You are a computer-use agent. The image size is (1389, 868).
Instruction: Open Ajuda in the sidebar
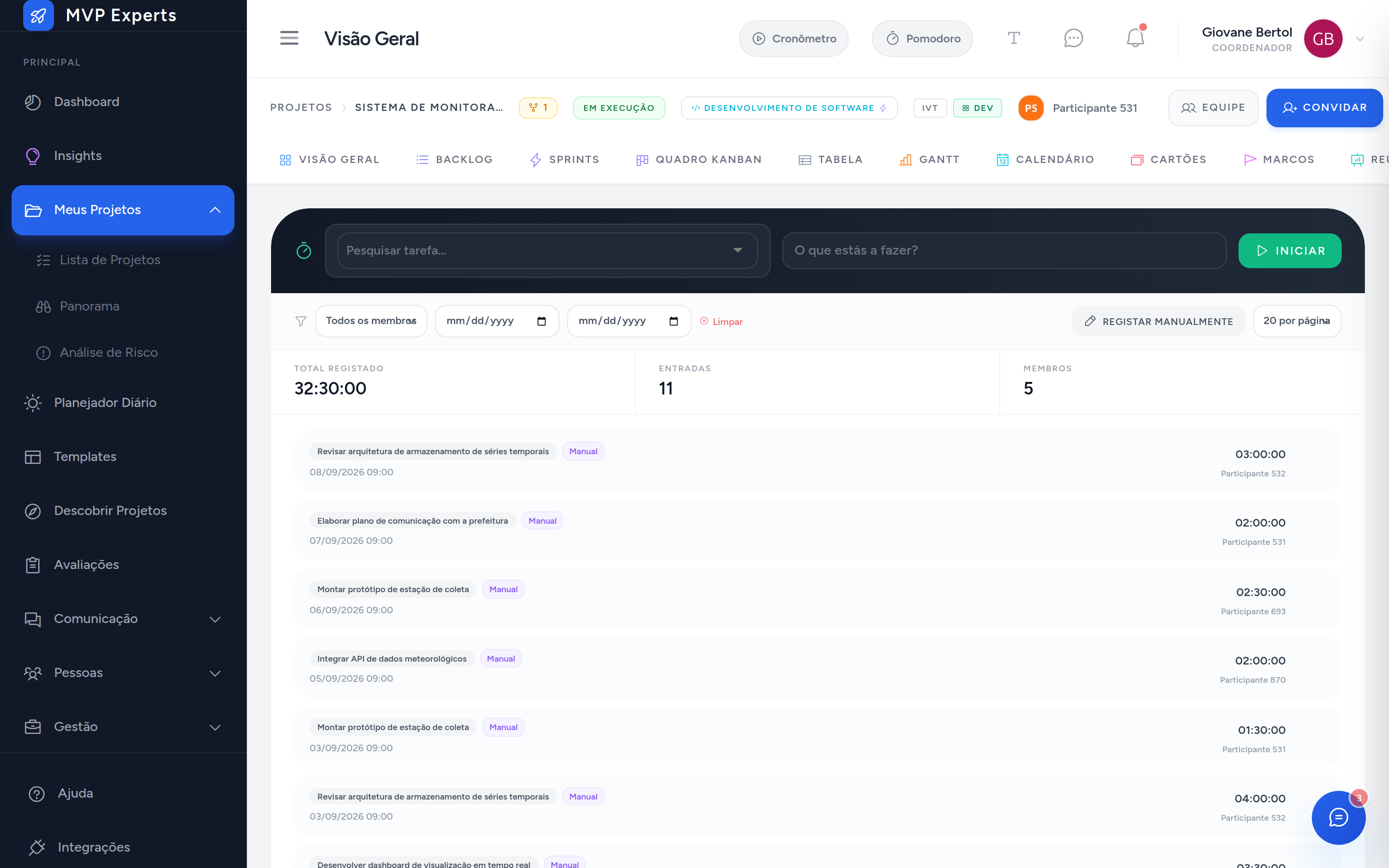[x=123, y=793]
